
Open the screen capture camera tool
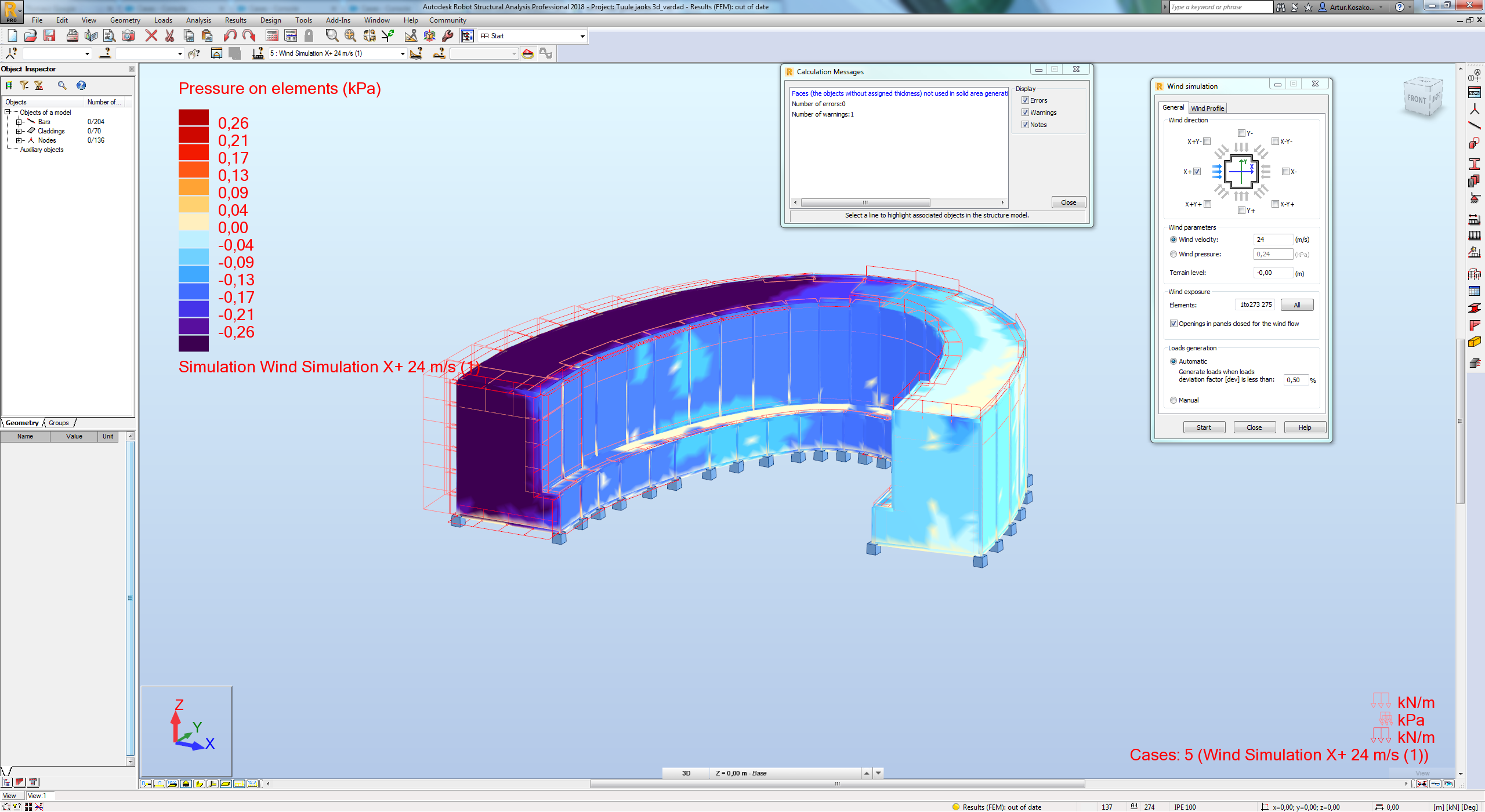point(127,35)
